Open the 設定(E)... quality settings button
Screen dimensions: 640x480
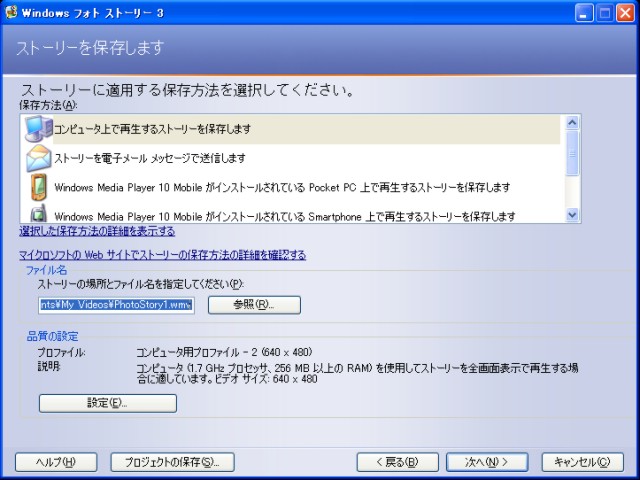108,403
